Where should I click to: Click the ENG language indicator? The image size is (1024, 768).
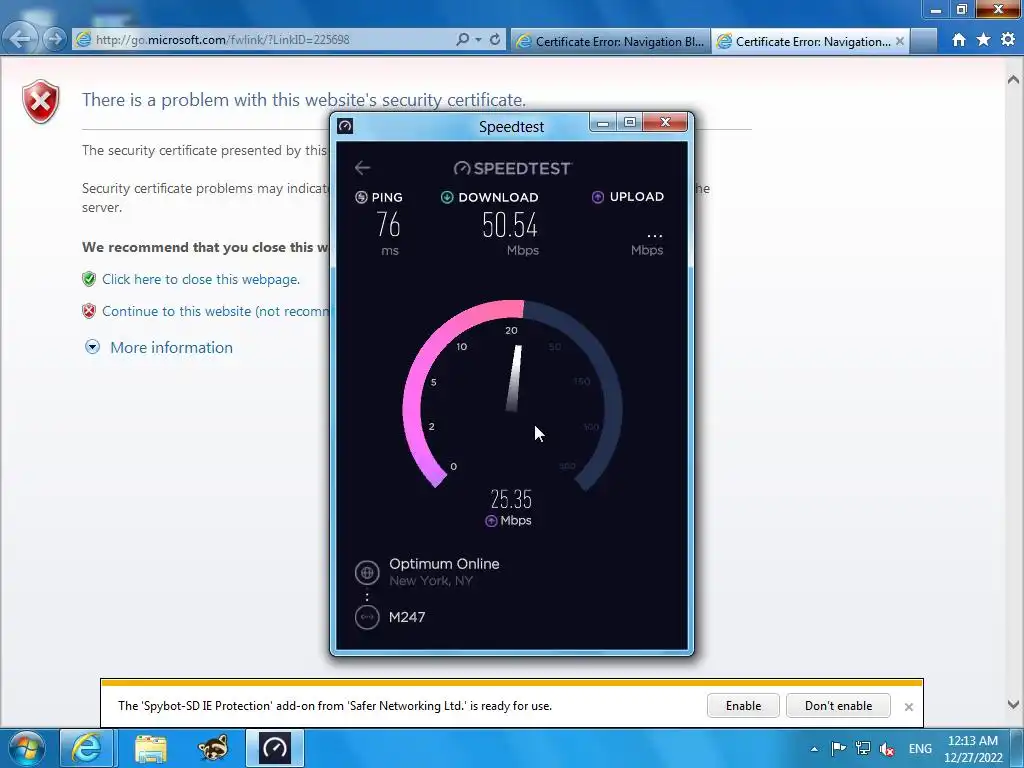pos(920,749)
